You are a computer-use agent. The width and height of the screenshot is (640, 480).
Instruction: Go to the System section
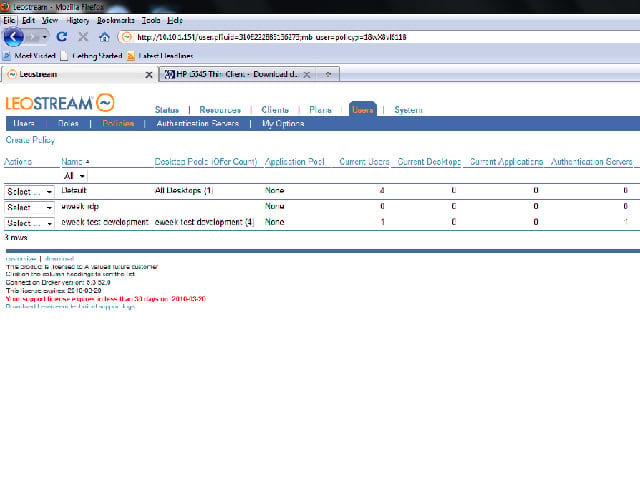click(408, 110)
